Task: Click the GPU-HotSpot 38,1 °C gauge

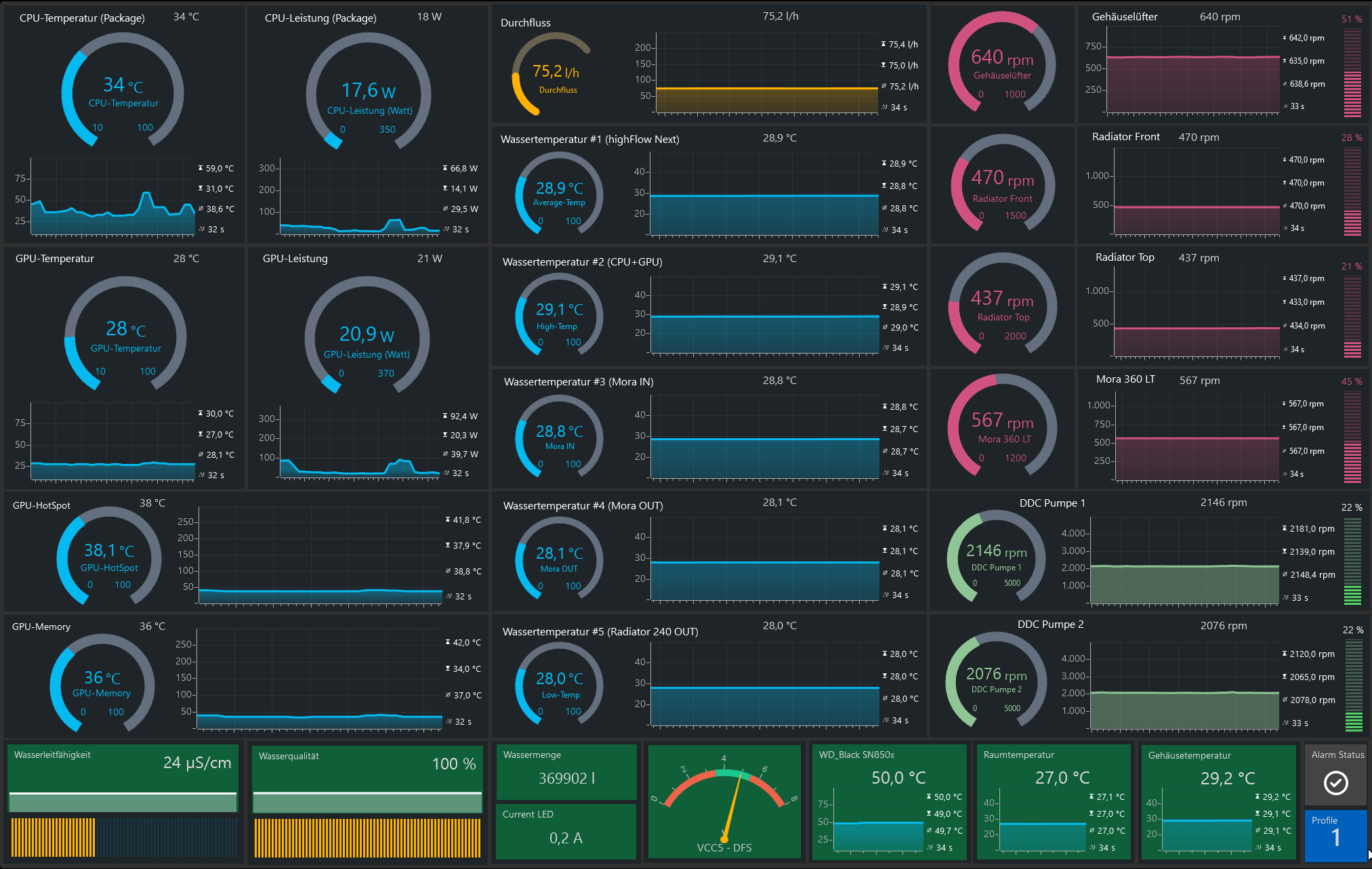Action: [109, 557]
